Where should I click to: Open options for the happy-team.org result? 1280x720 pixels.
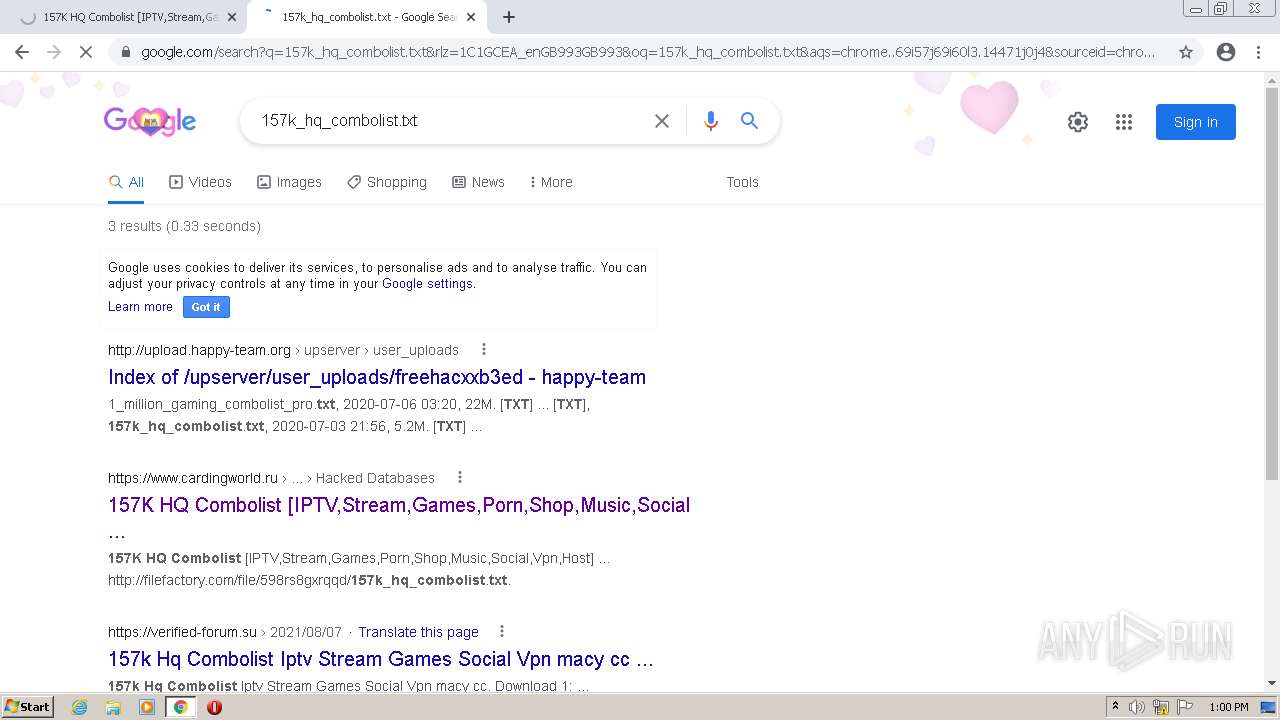[x=484, y=350]
